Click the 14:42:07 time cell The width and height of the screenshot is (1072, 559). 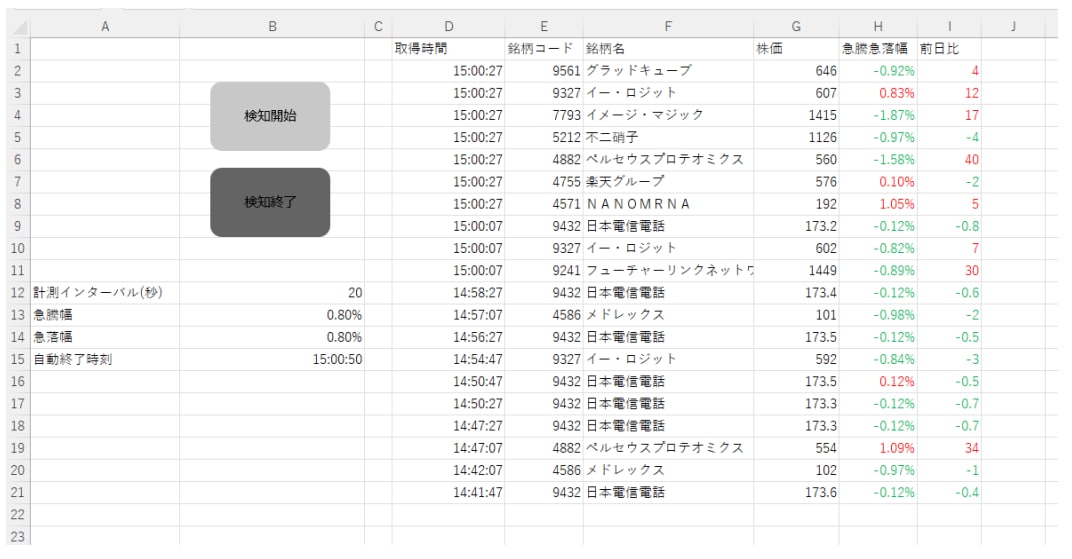click(448, 470)
